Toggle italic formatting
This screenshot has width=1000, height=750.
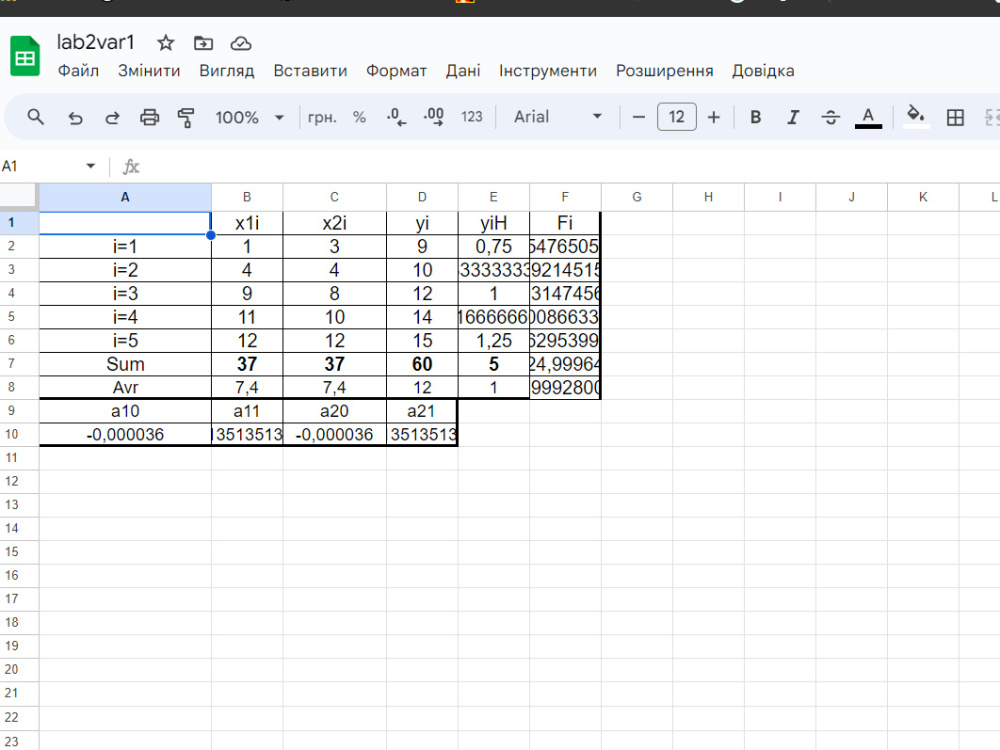coord(793,117)
